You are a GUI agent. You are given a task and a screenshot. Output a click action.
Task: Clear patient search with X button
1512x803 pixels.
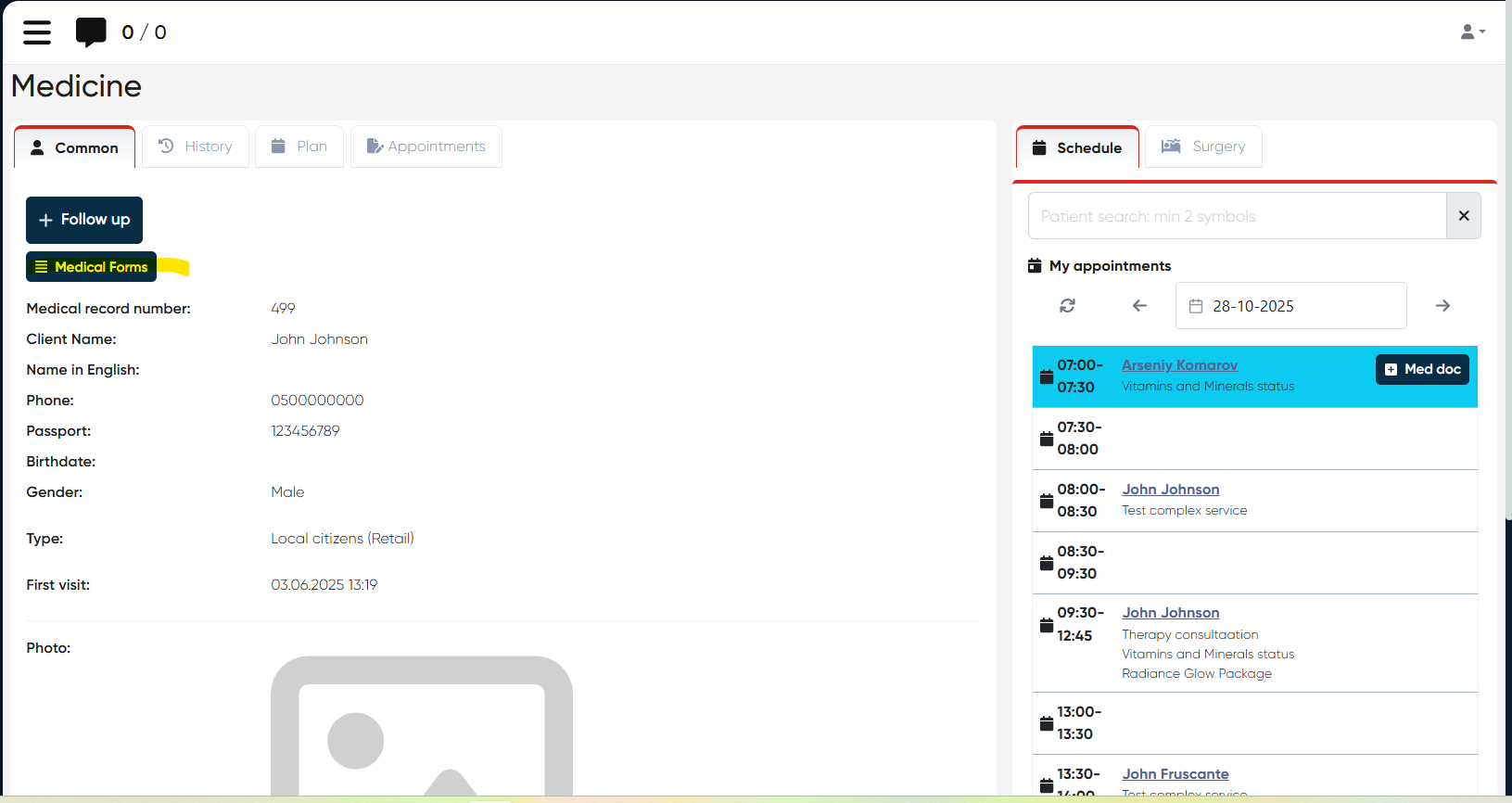(x=1463, y=216)
